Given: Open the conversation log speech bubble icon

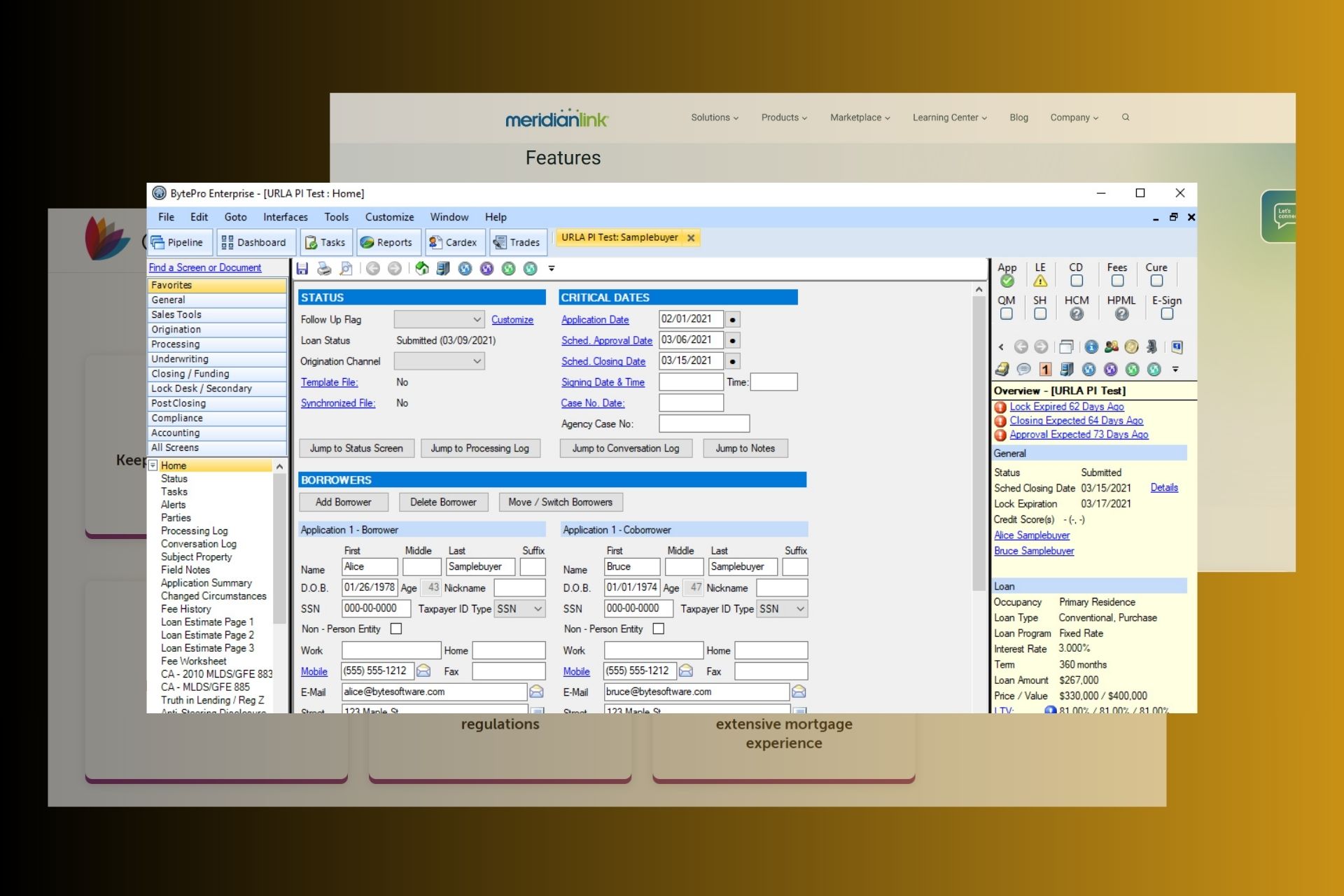Looking at the screenshot, I should (1024, 367).
